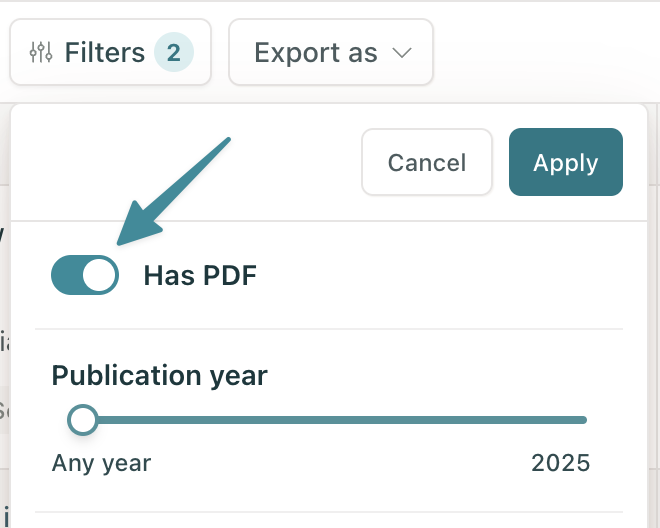Viewport: 660px width, 528px height.
Task: Open the Export as dropdown
Action: [331, 52]
